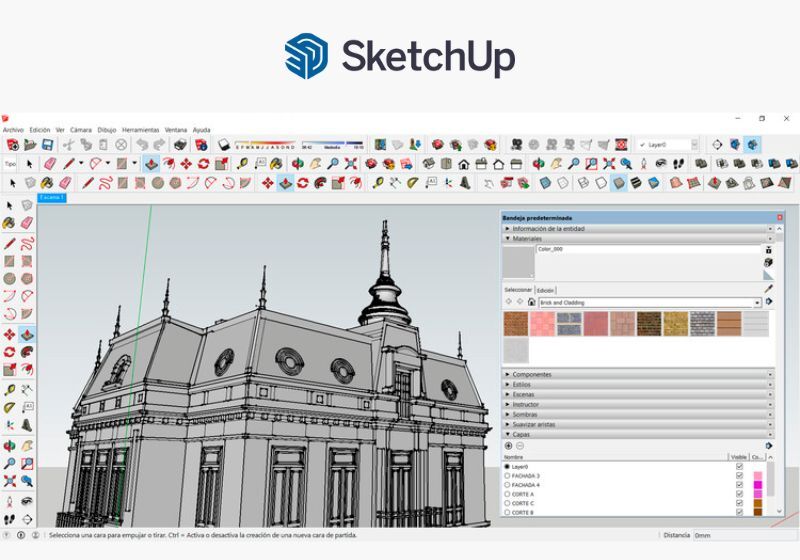Screen dimensions: 800x560
Task: Expand the Estilos panel
Action: pos(638,384)
